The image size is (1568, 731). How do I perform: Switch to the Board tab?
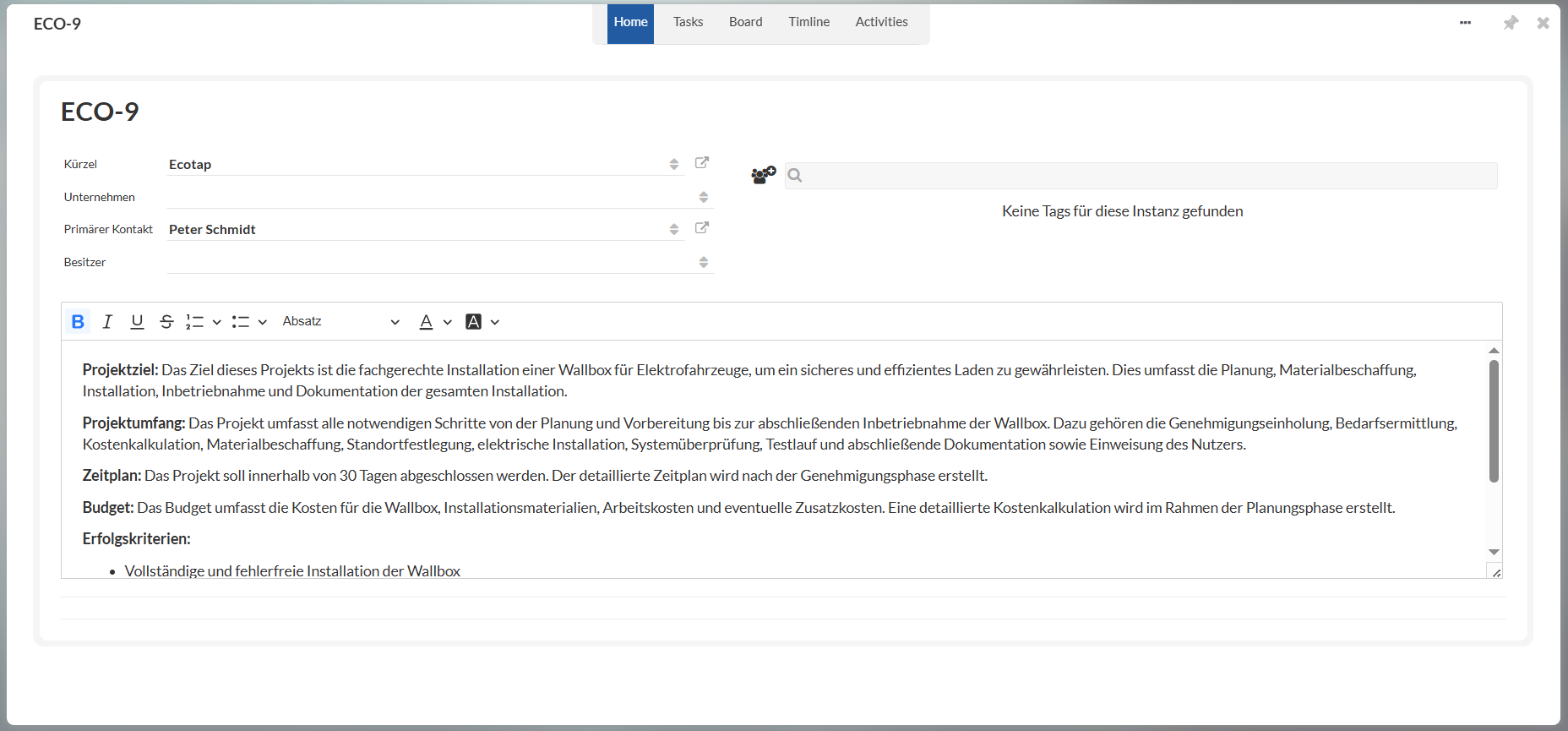745,22
